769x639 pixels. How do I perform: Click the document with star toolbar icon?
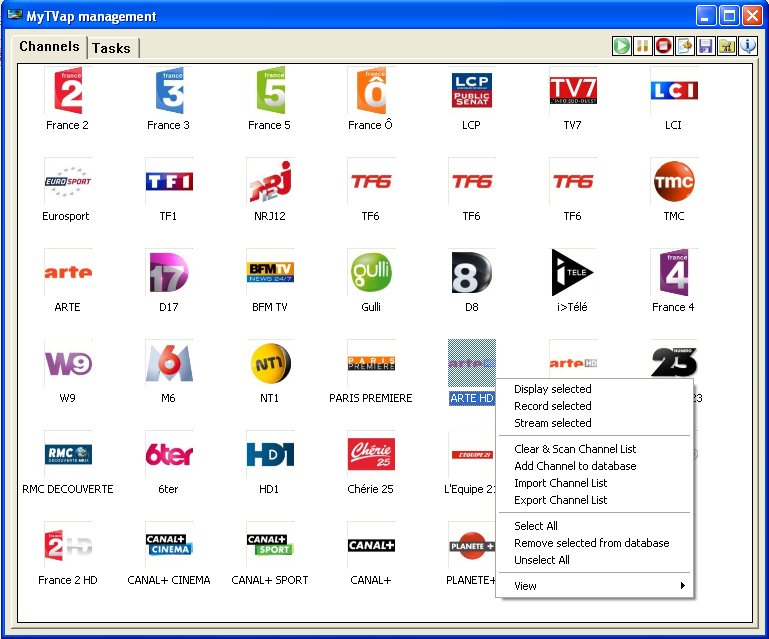(x=685, y=46)
